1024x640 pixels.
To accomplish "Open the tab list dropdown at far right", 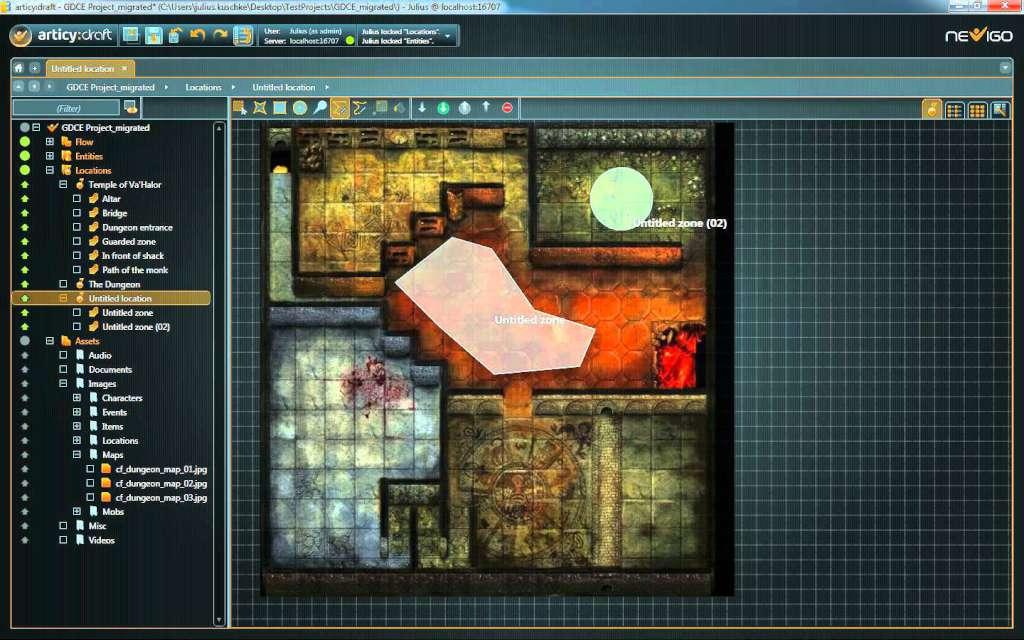I will tap(1005, 68).
